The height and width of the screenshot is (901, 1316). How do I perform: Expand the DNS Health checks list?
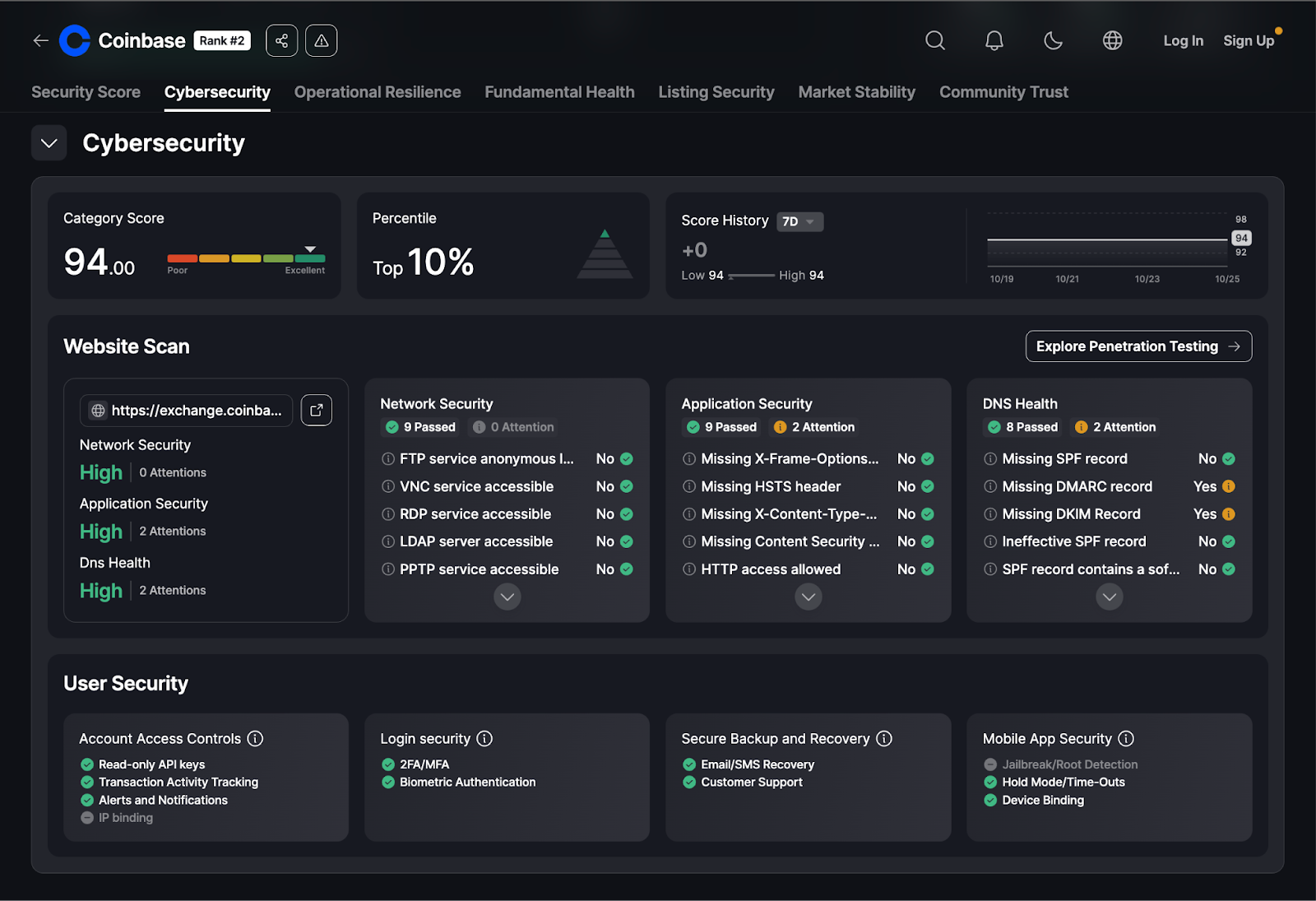pyautogui.click(x=1109, y=597)
